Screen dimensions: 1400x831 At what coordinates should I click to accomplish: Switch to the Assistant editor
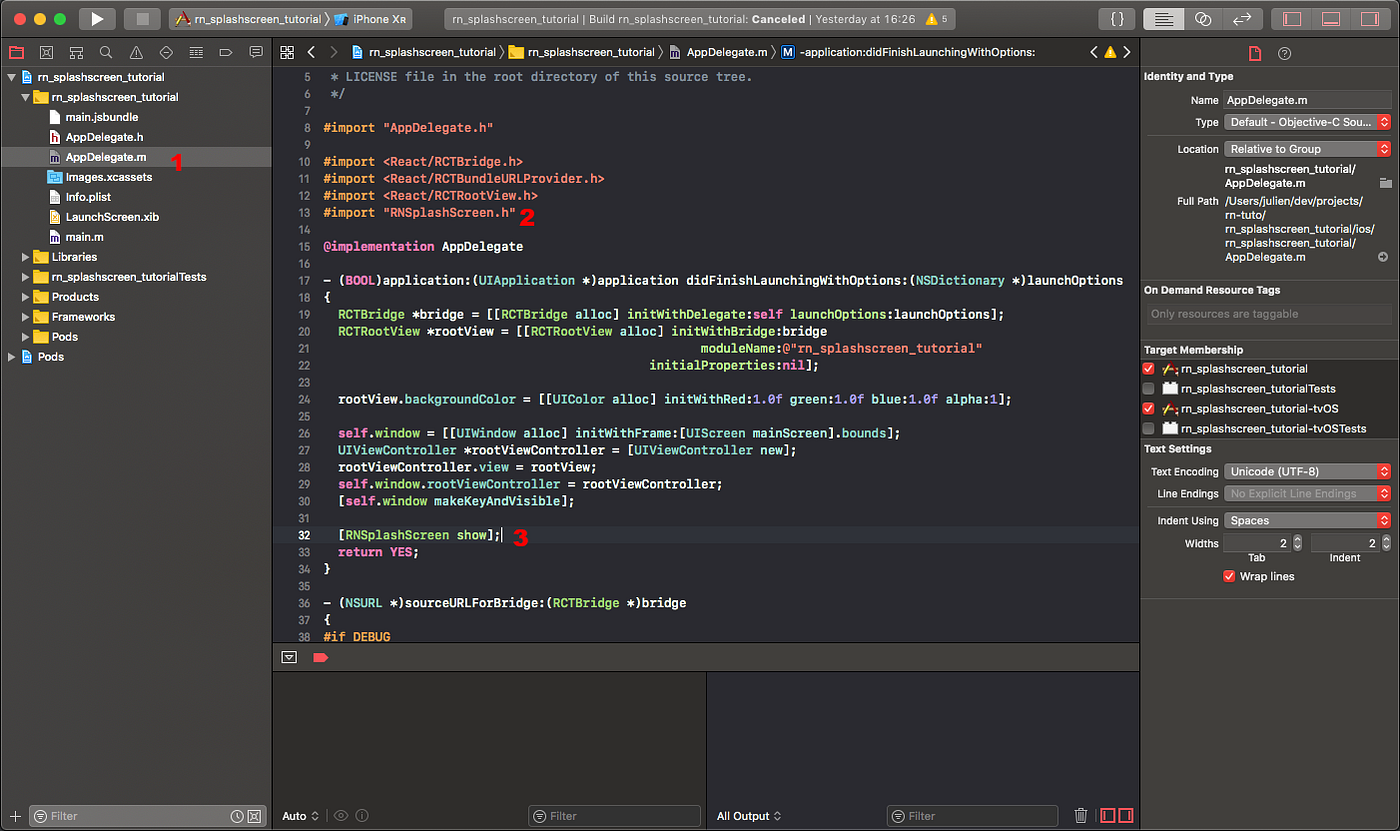tap(1203, 19)
